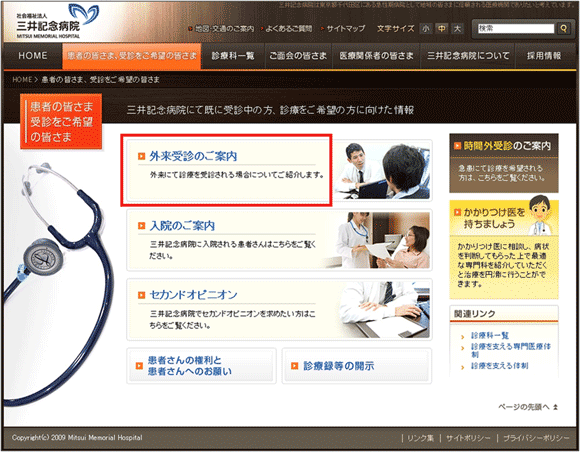Click arrow icon beside 患者さんの権利と

tap(139, 366)
